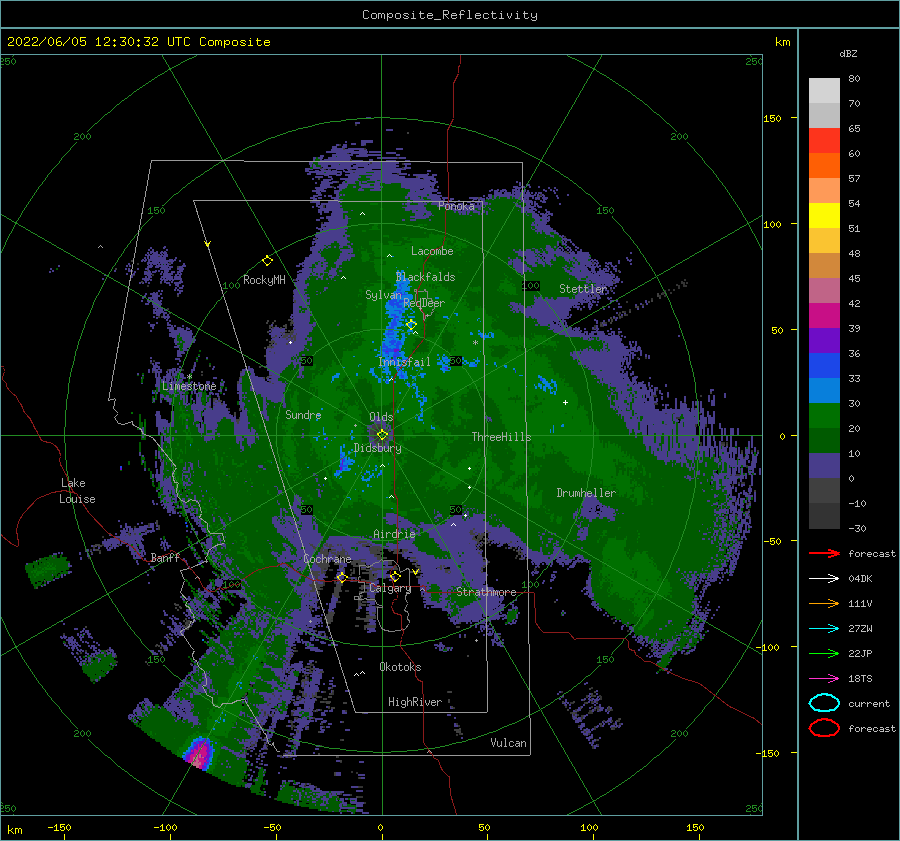Click the Composite_Reflectivity title
Image resolution: width=900 pixels, height=841 pixels.
coord(450,15)
